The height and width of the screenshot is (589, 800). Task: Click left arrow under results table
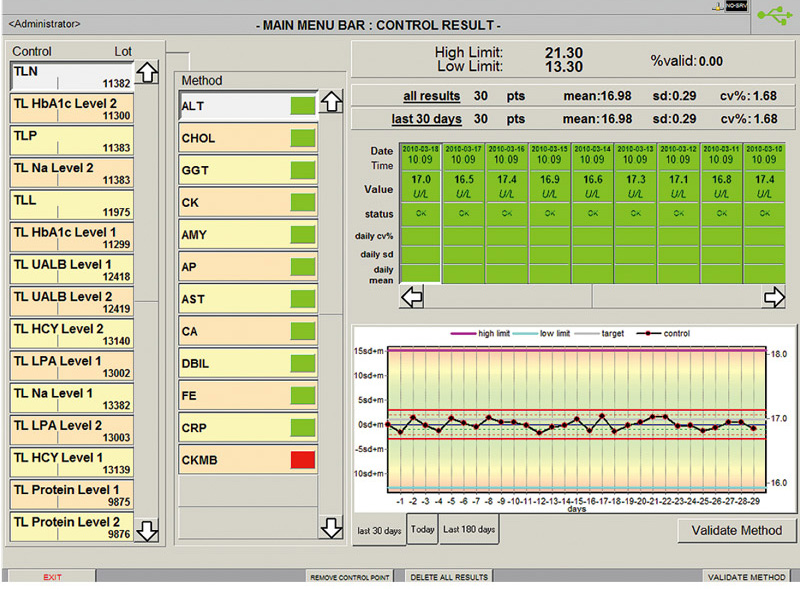click(x=411, y=297)
